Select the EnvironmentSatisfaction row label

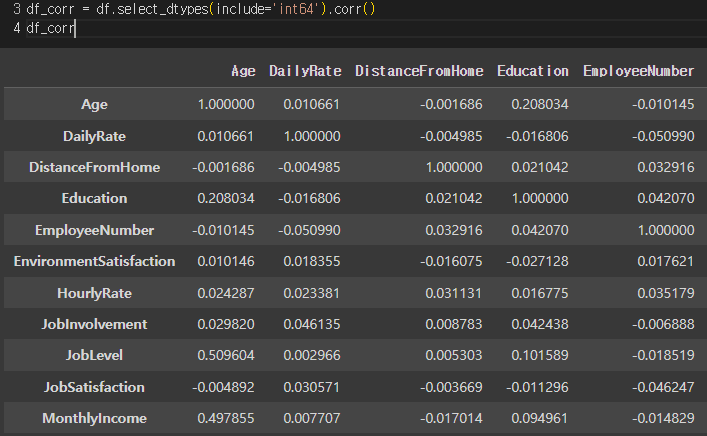(94, 262)
